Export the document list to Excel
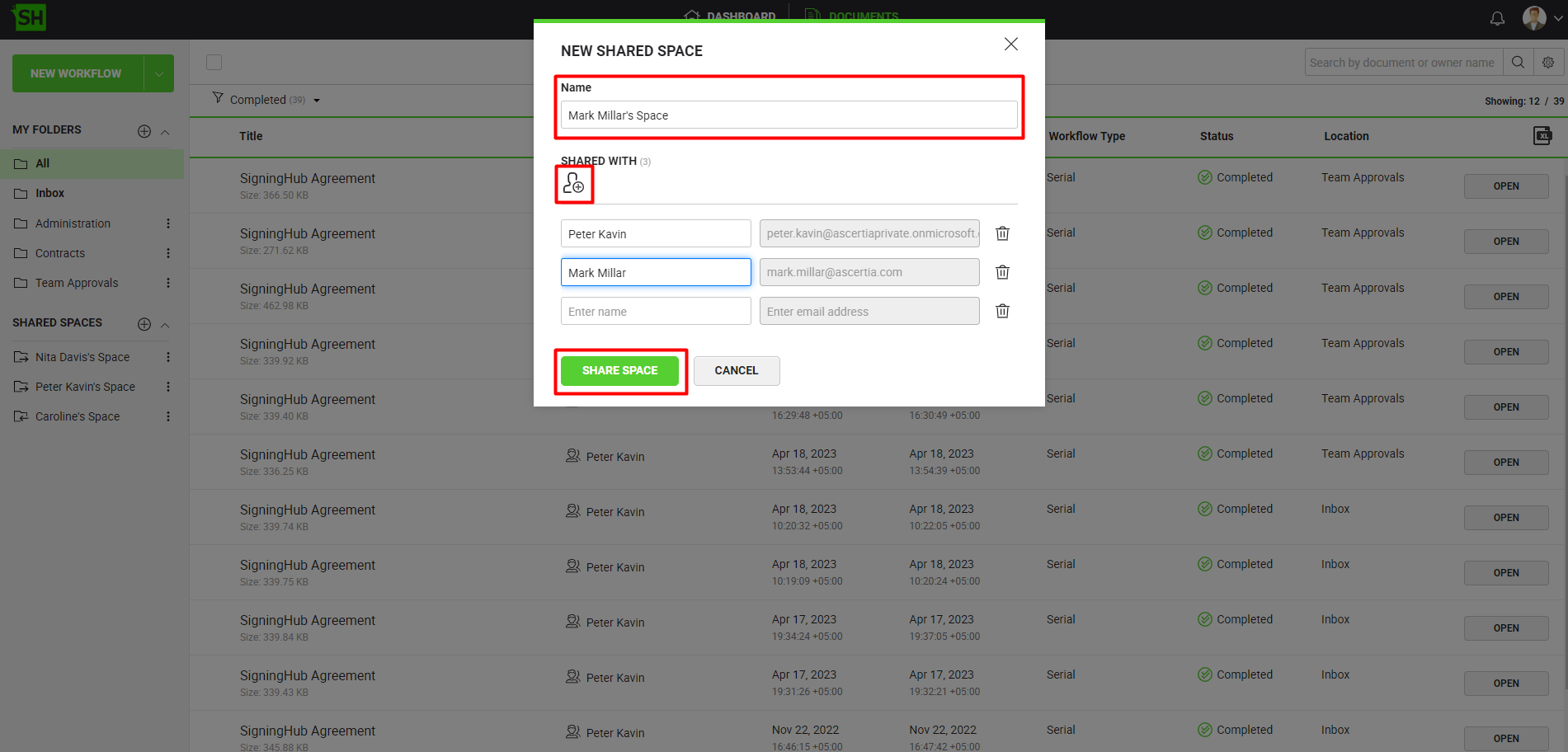Image resolution: width=1568 pixels, height=752 pixels. (1542, 136)
